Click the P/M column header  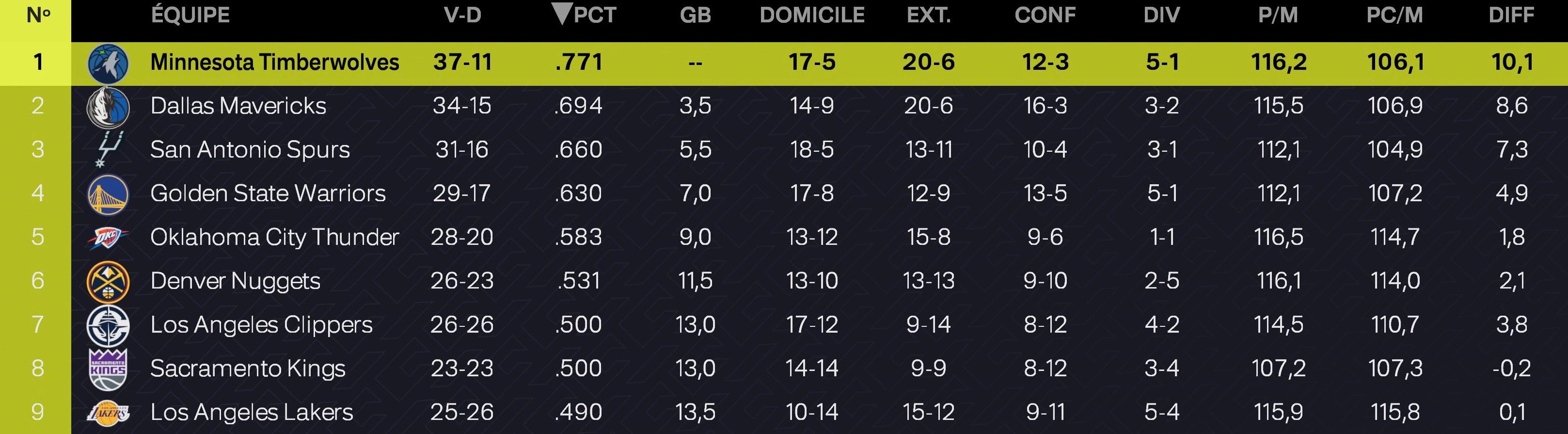coord(1278,15)
